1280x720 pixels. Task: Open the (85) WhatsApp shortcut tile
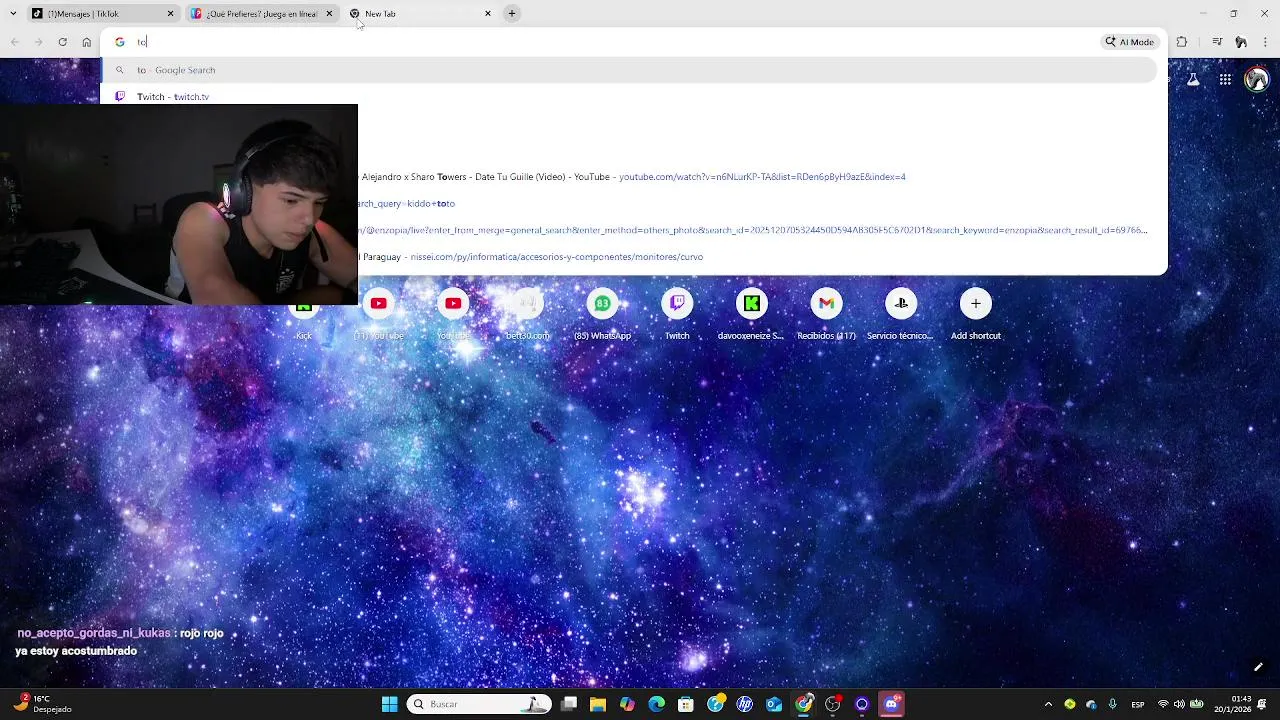602,315
